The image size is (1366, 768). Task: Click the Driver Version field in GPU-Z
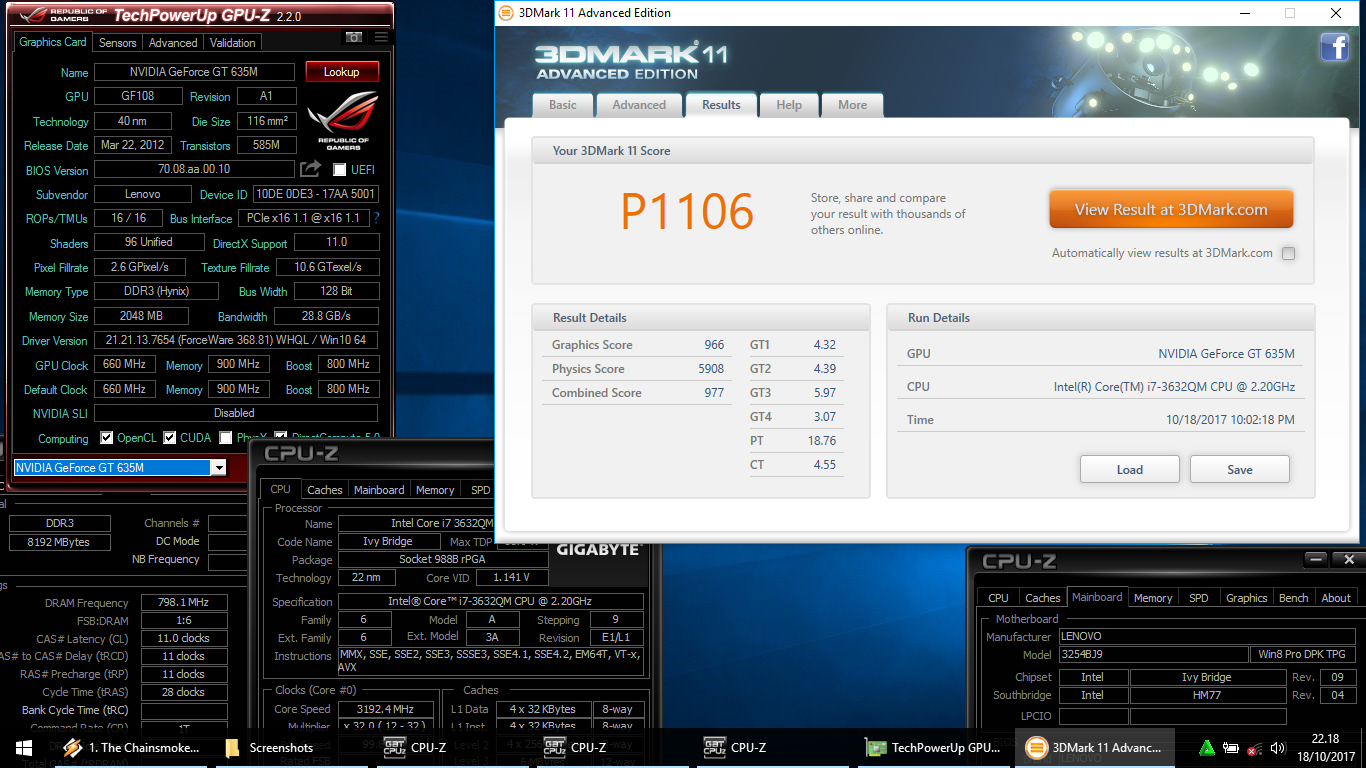[236, 340]
